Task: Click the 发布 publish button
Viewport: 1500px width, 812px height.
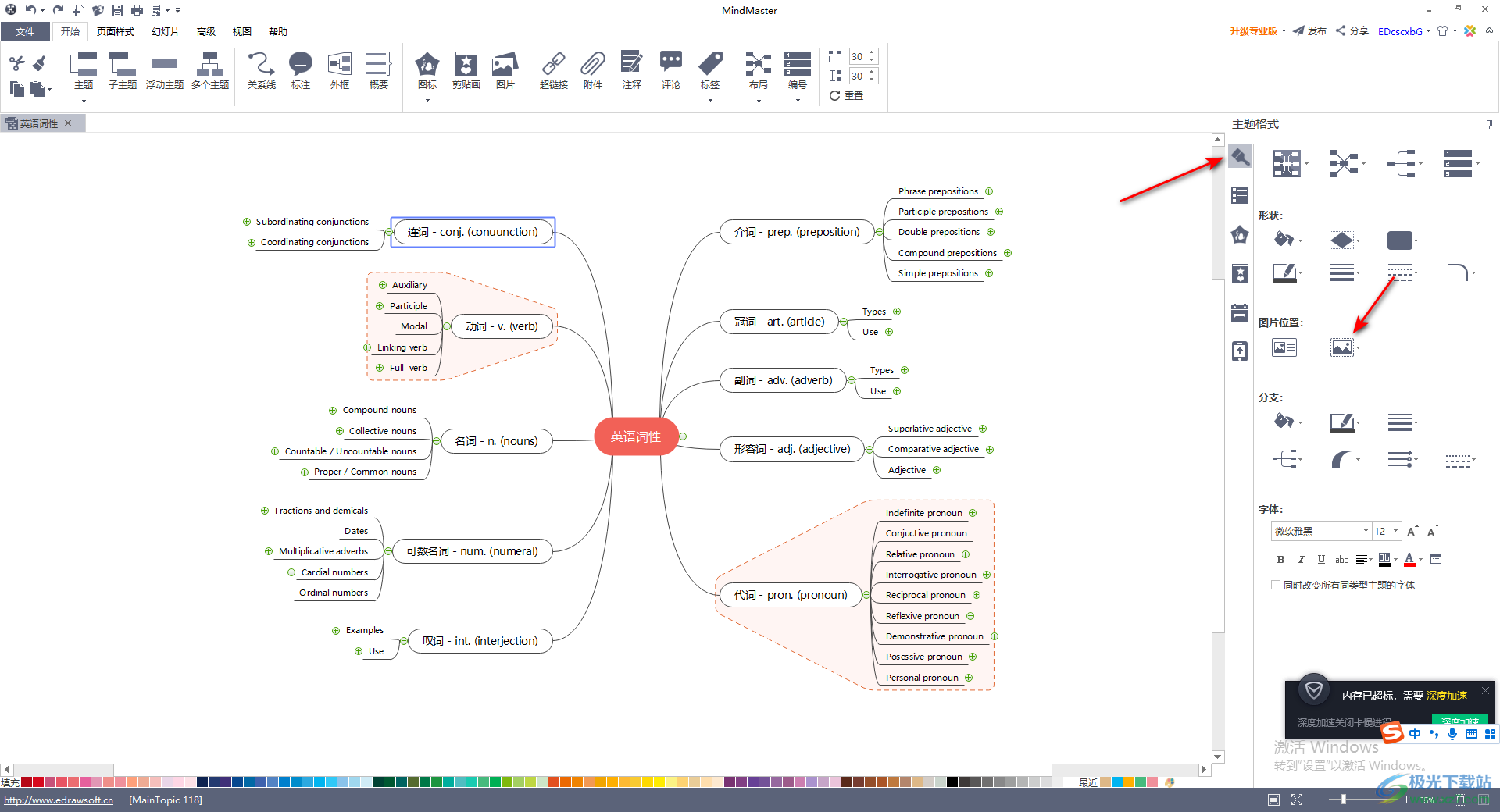Action: pyautogui.click(x=1310, y=31)
